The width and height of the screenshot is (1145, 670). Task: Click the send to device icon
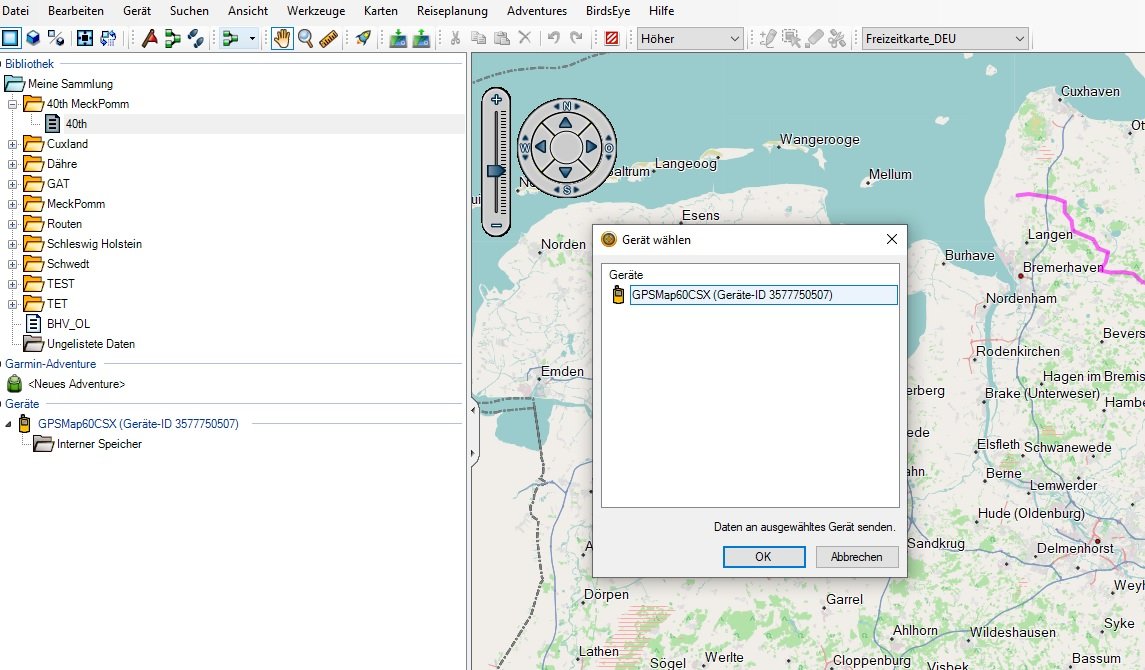(399, 39)
